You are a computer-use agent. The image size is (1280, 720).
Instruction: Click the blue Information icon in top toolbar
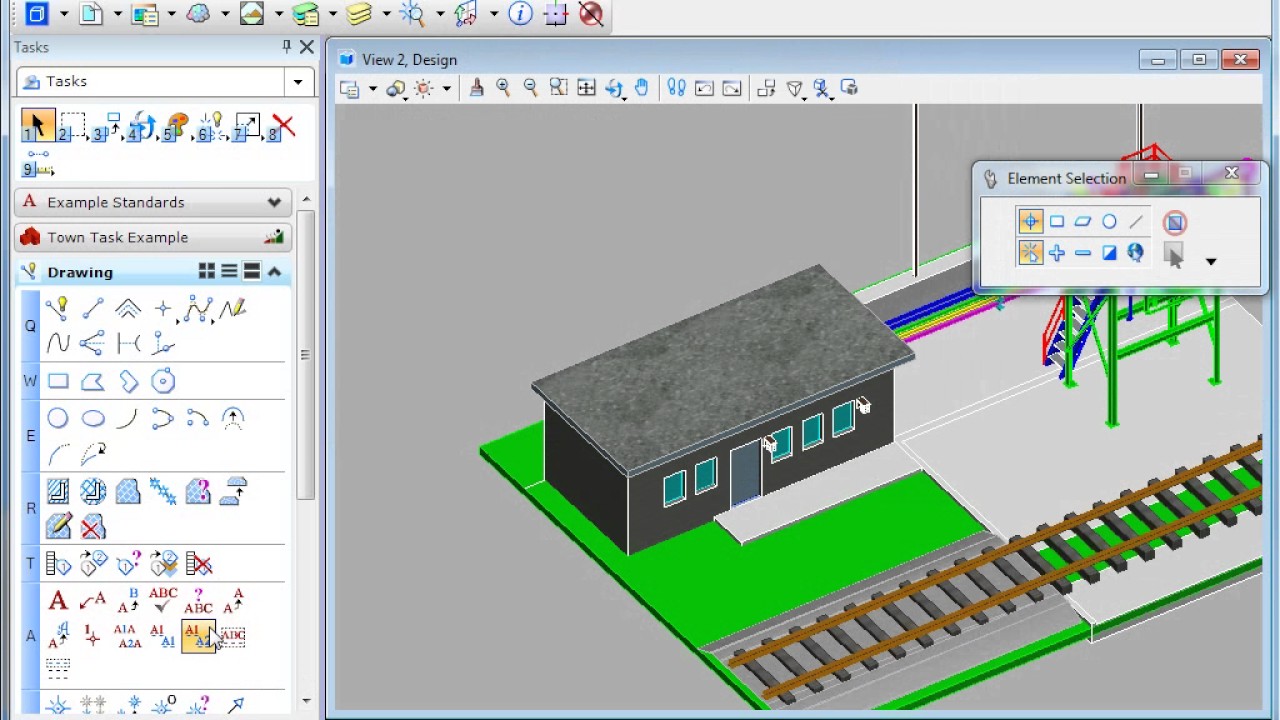[x=520, y=13]
